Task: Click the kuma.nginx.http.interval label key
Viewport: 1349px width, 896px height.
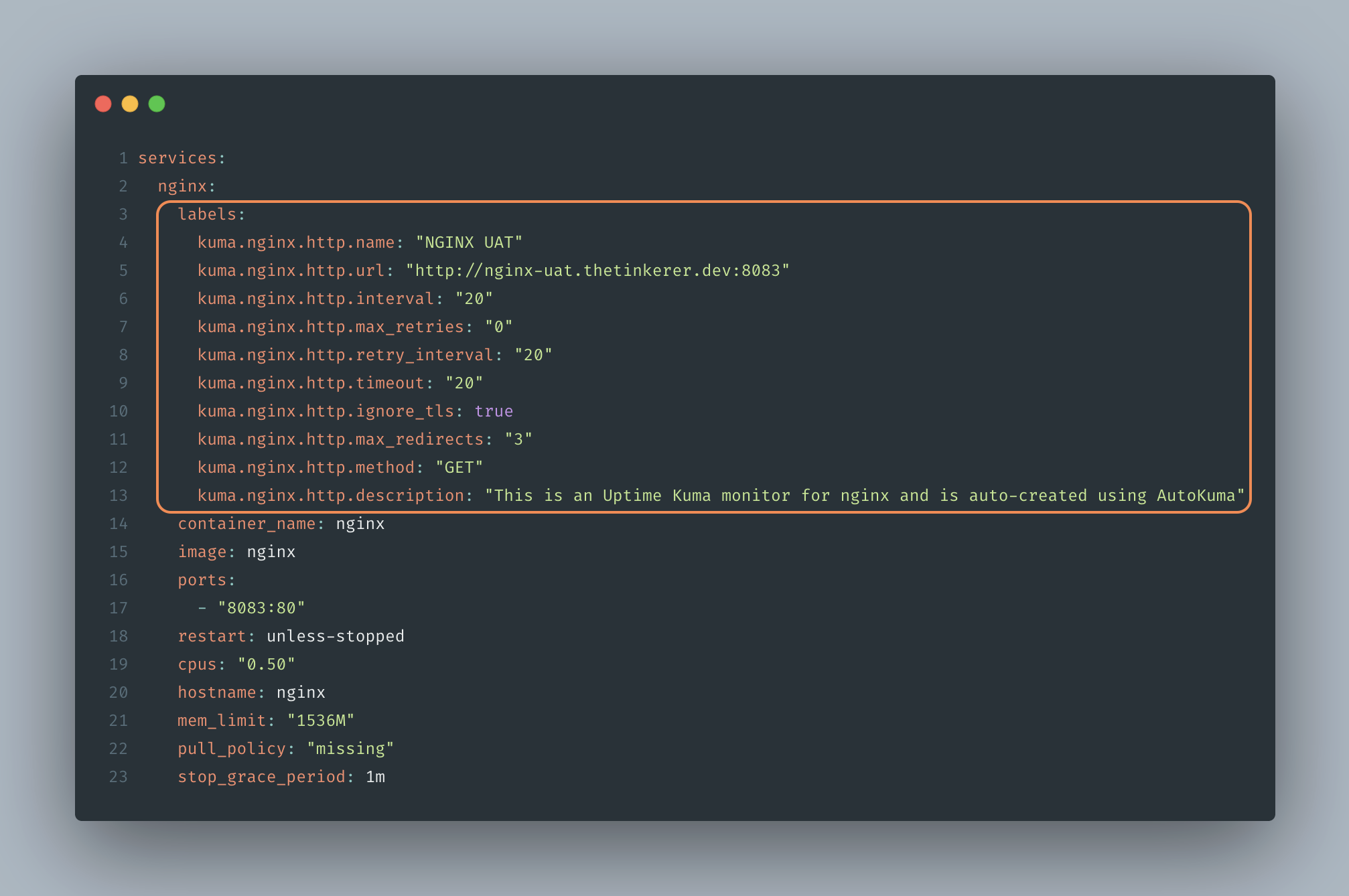Action: pyautogui.click(x=316, y=299)
